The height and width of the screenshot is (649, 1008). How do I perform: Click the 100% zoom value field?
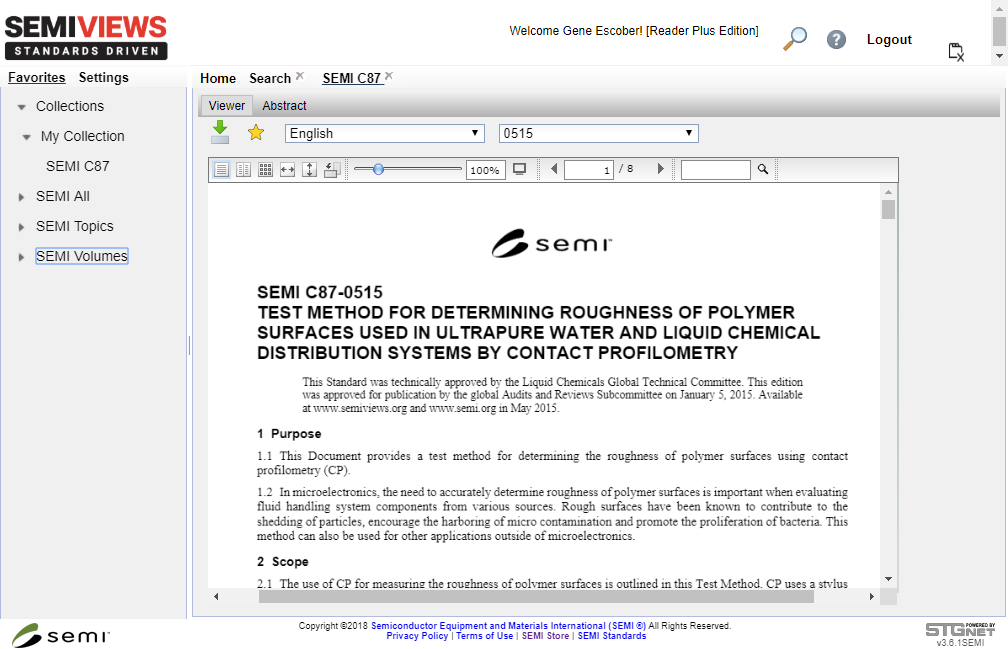(x=485, y=170)
